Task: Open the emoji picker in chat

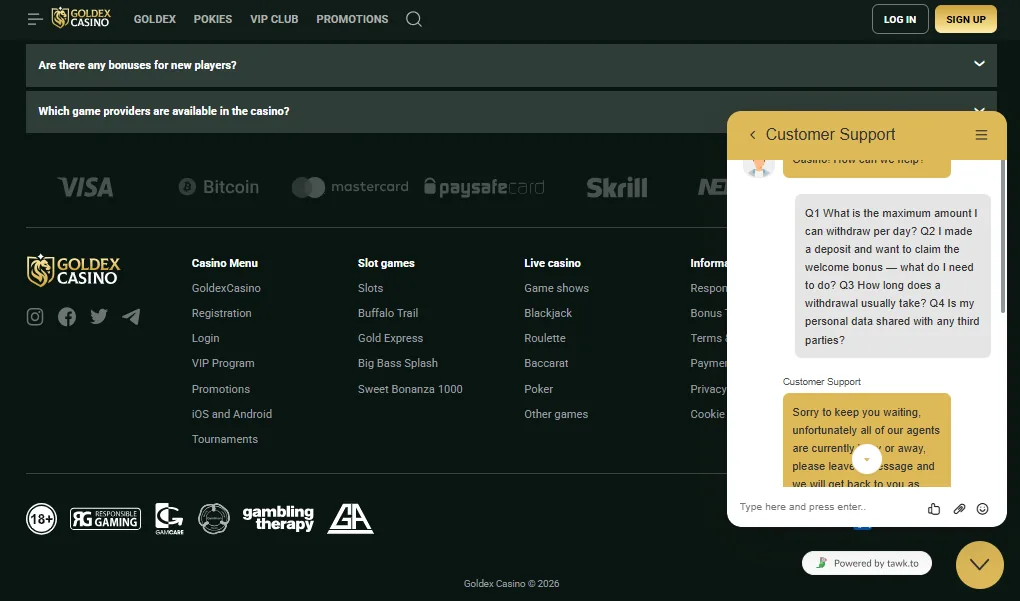Action: 982,509
